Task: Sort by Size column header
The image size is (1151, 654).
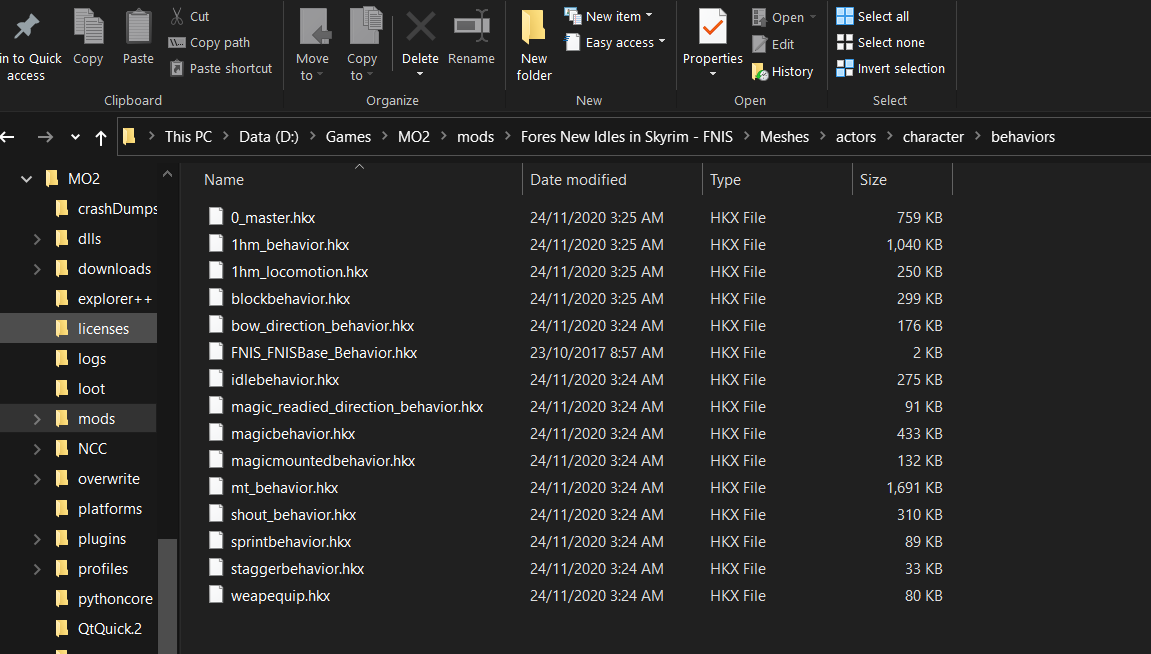Action: click(902, 180)
